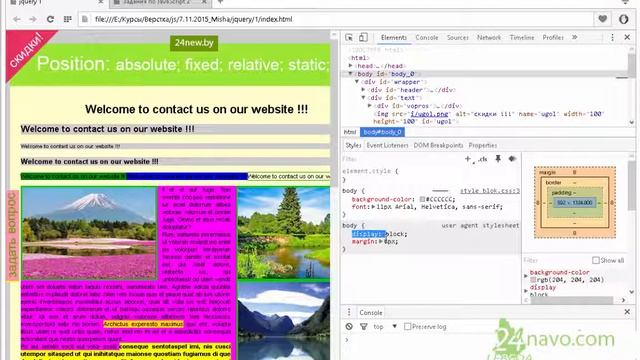
Task: Open the style_blok.css source link
Action: pyautogui.click(x=490, y=191)
